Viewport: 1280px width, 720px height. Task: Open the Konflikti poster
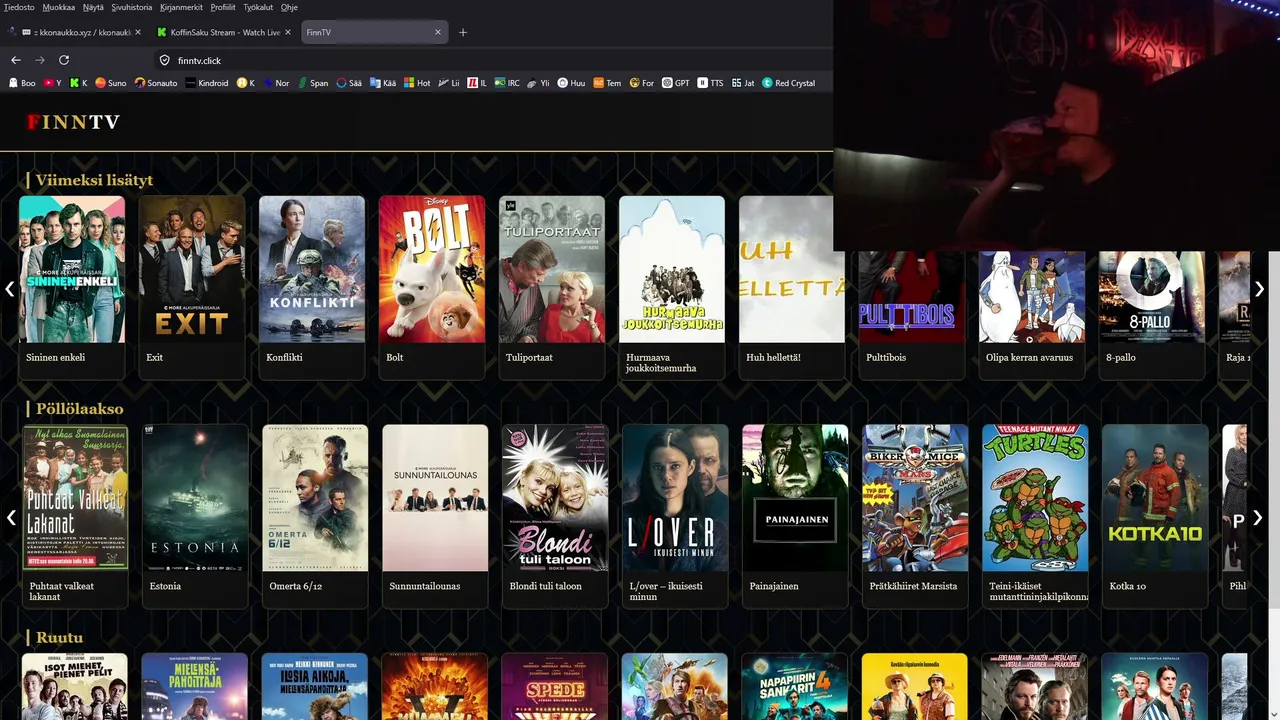312,269
